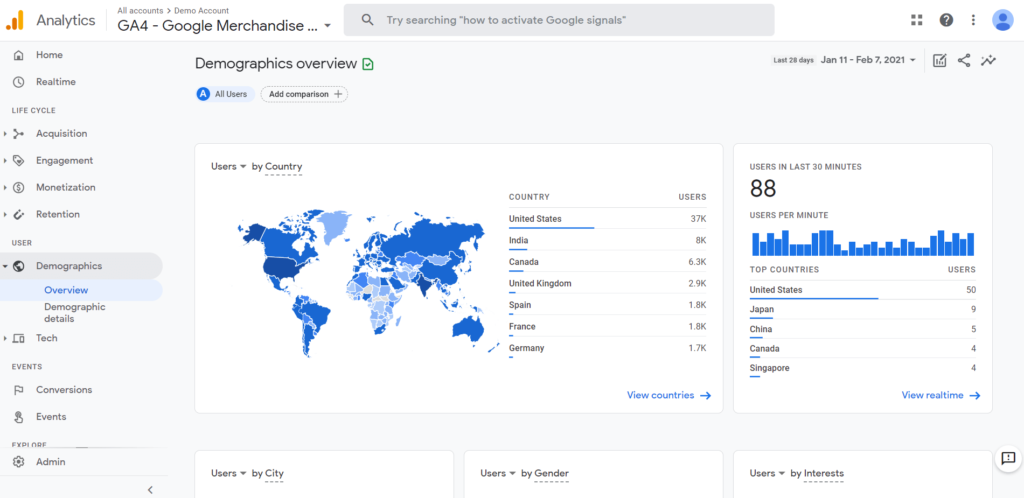Click the search magnifier icon

[368, 20]
